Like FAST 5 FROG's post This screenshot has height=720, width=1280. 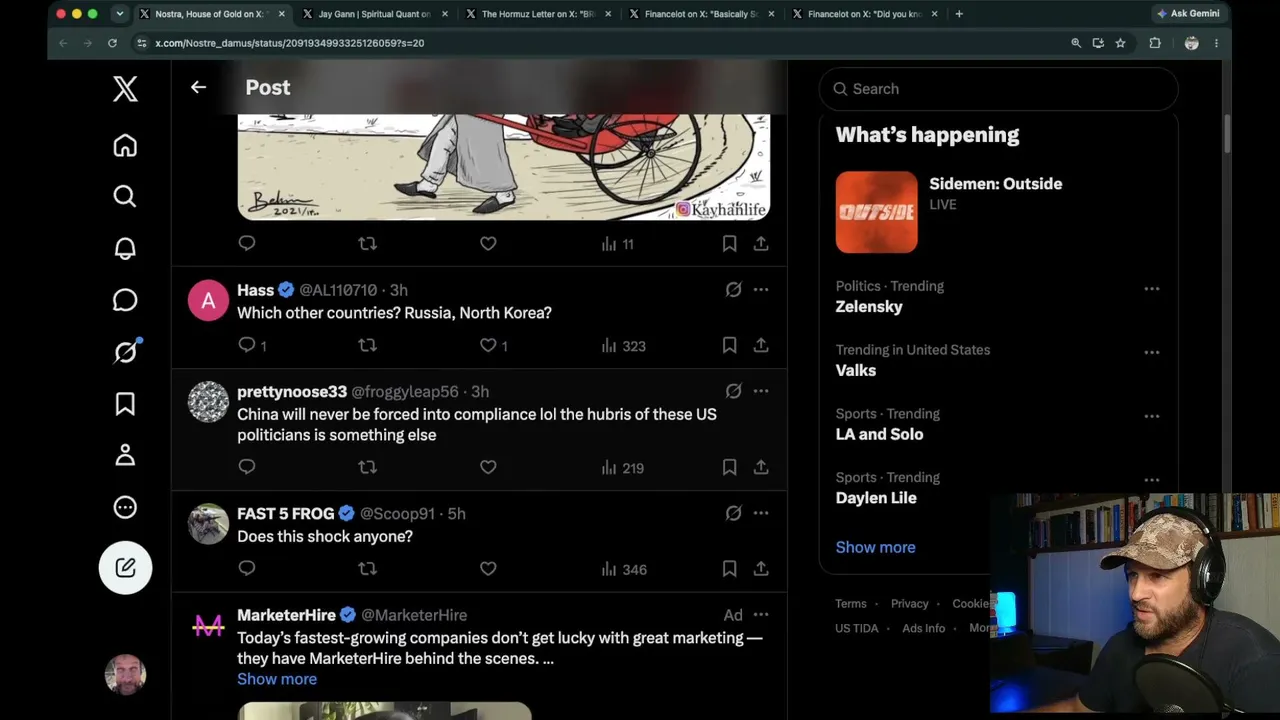coord(488,569)
